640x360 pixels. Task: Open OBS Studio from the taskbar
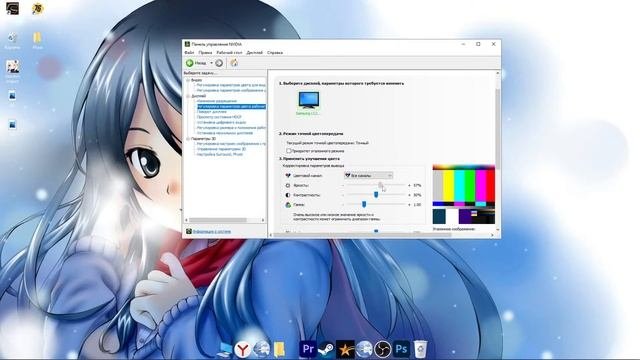click(x=382, y=349)
